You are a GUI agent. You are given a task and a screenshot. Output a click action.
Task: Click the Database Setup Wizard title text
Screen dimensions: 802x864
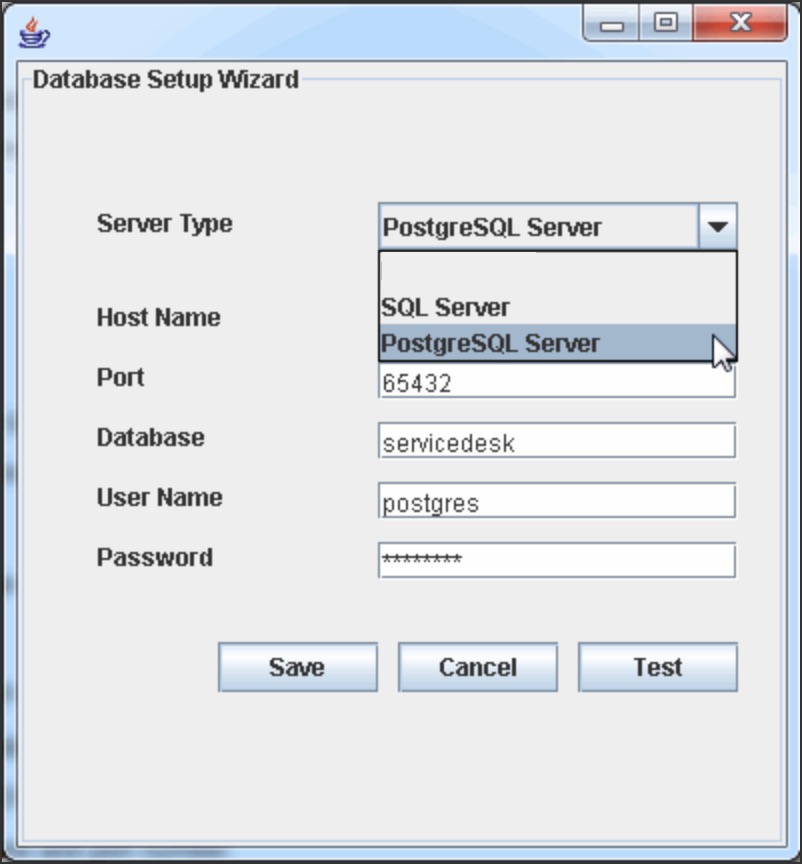pyautogui.click(x=166, y=79)
